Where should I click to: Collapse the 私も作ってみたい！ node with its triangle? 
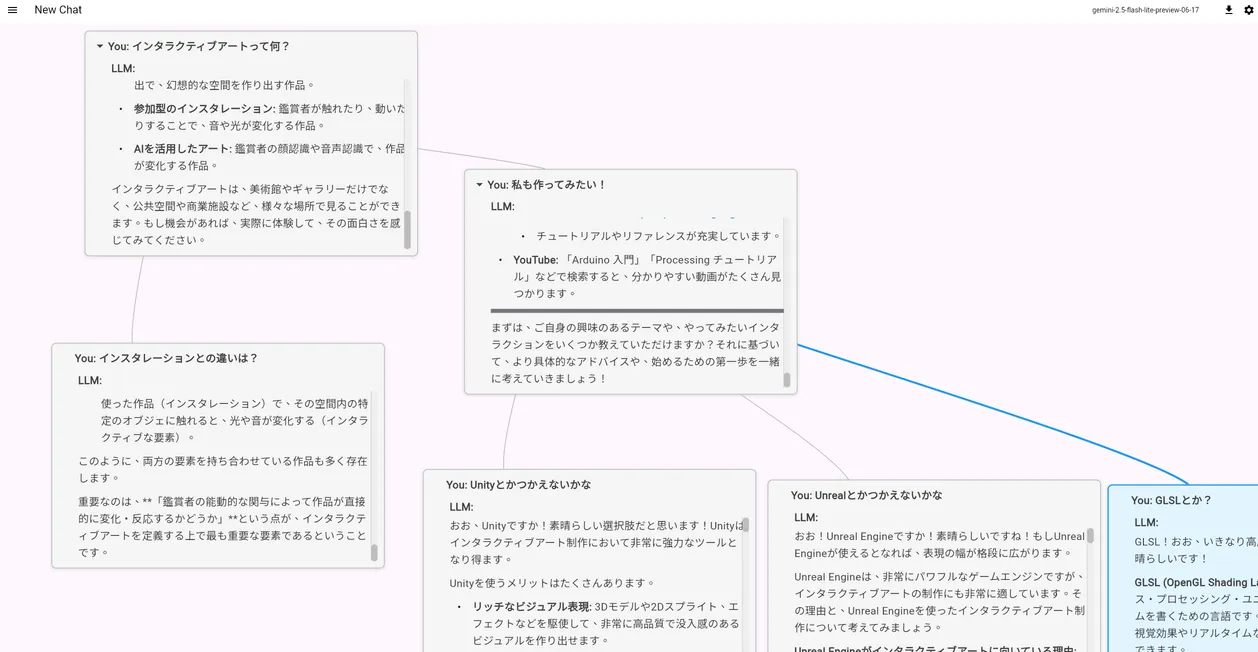[479, 184]
